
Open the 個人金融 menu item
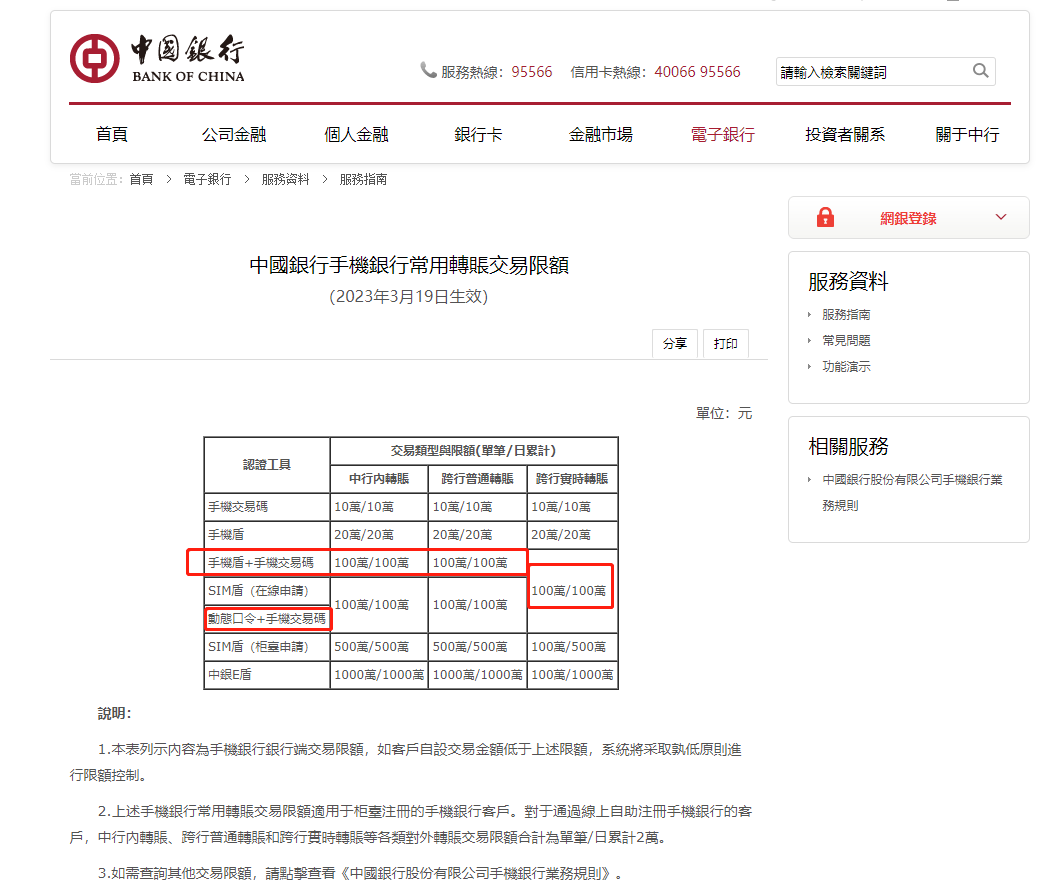[355, 133]
